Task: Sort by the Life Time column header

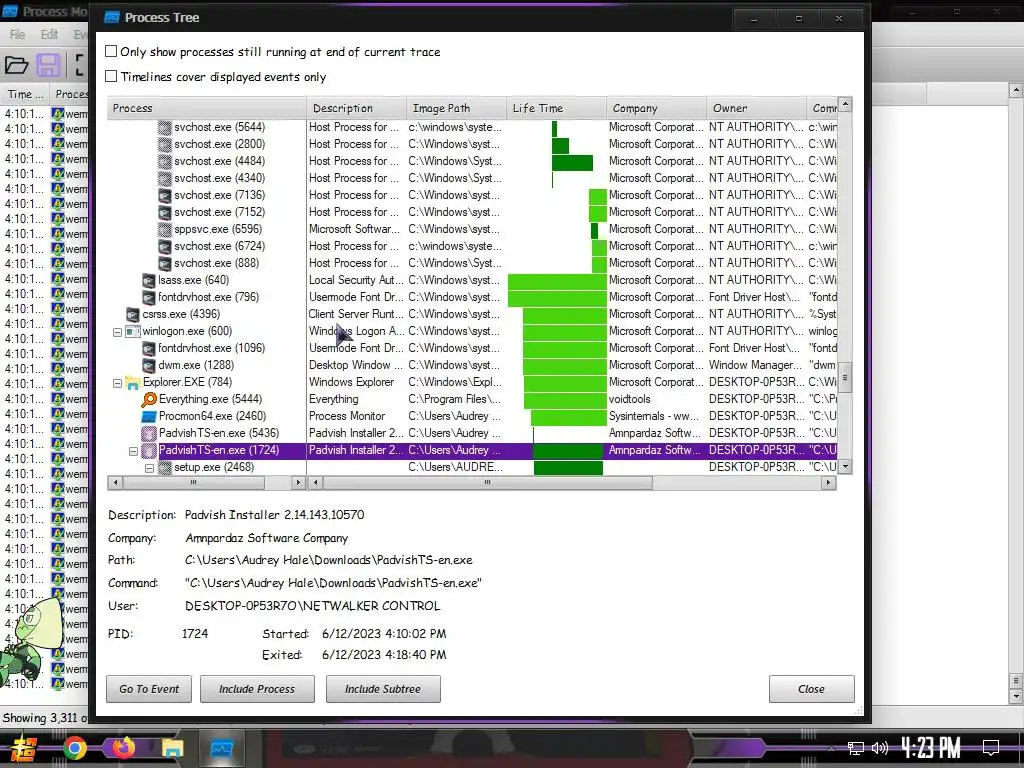Action: (556, 108)
